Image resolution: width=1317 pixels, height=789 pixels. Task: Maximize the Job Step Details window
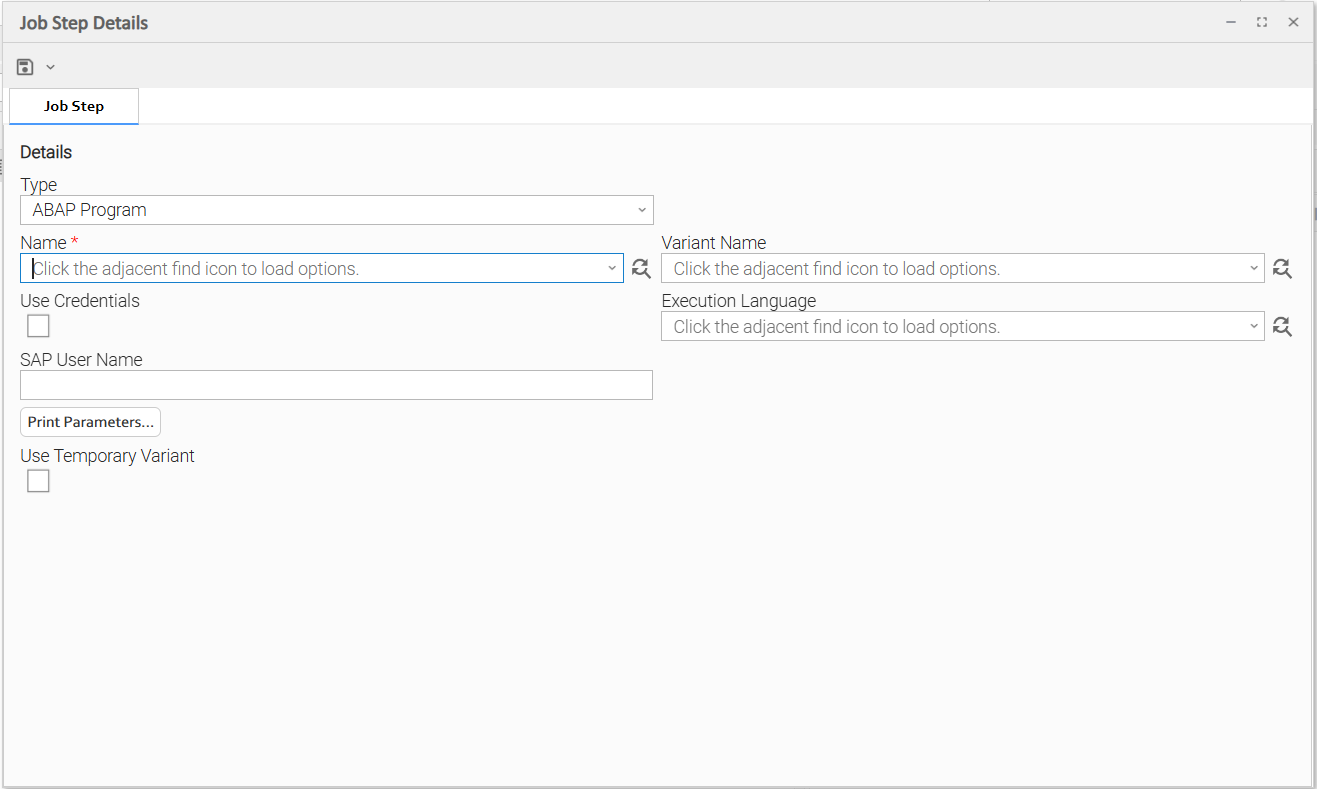(1262, 22)
